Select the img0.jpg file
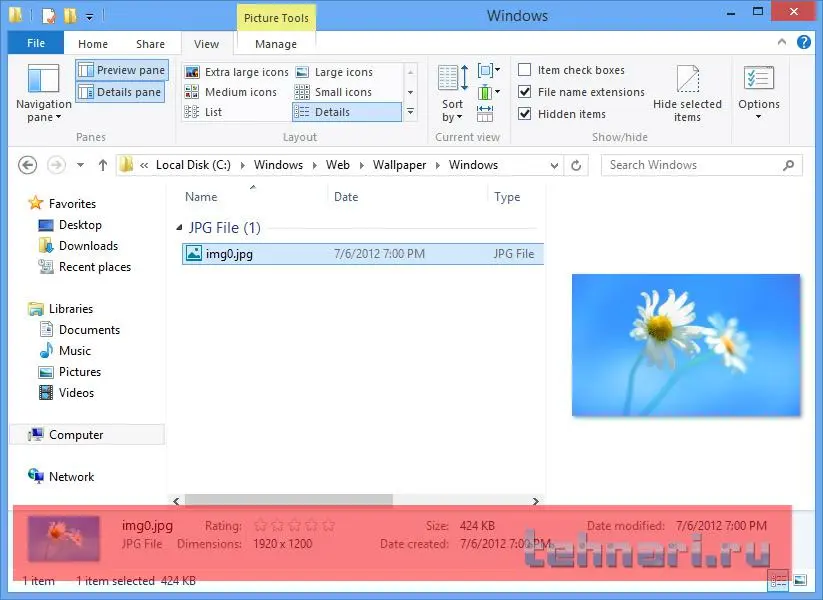823x600 pixels. [363, 254]
